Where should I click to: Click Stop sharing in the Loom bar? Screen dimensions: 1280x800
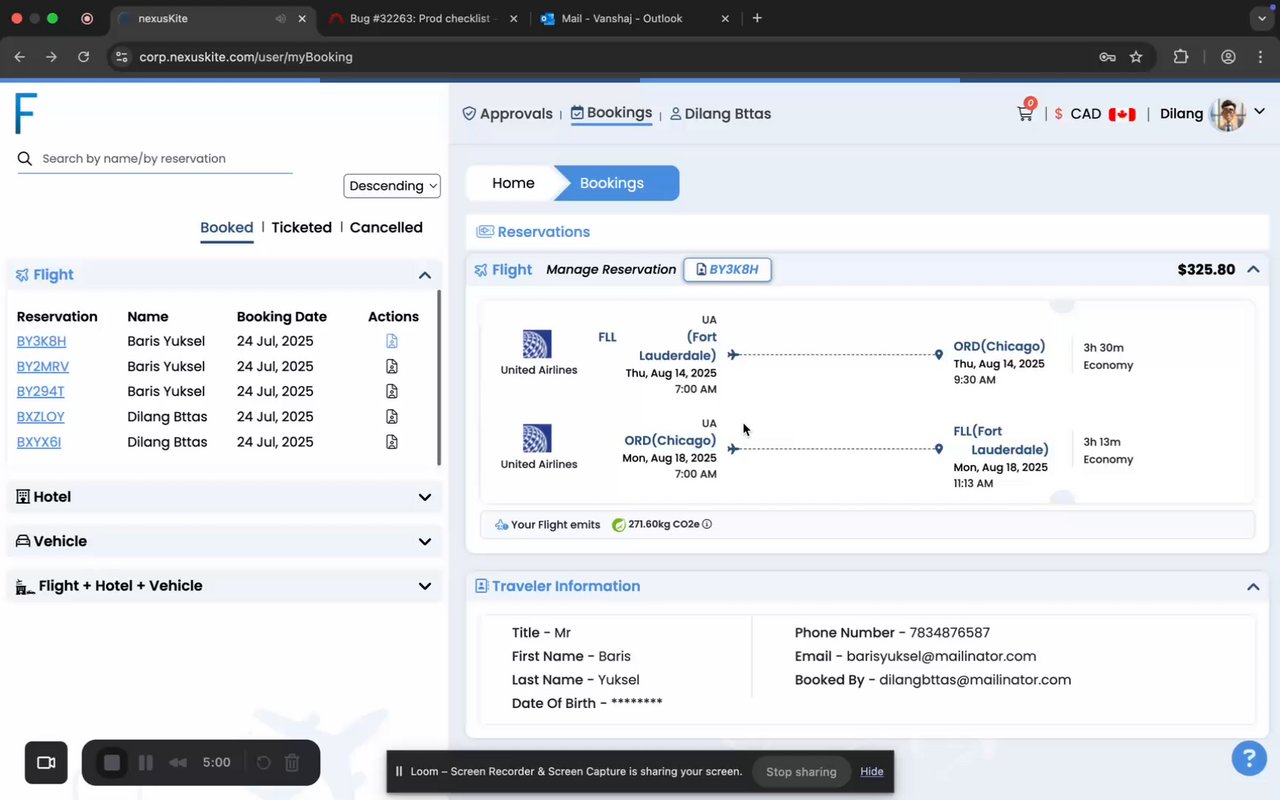click(x=801, y=771)
